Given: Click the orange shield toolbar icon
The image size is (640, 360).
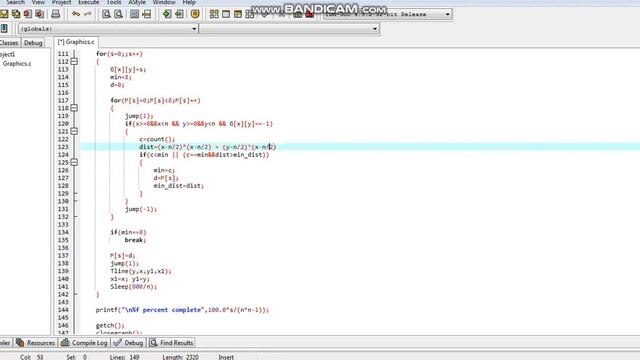Looking at the screenshot, I should pyautogui.click(x=195, y=14).
